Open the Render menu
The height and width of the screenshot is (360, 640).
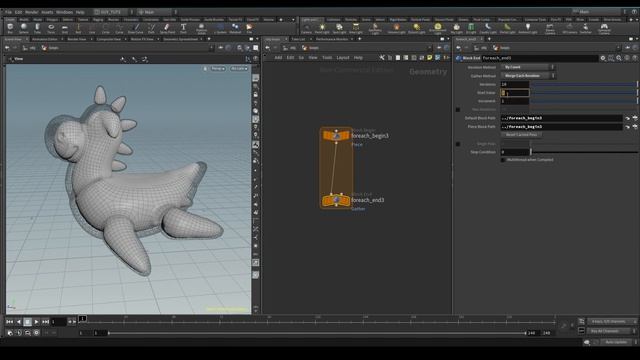[x=31, y=12]
